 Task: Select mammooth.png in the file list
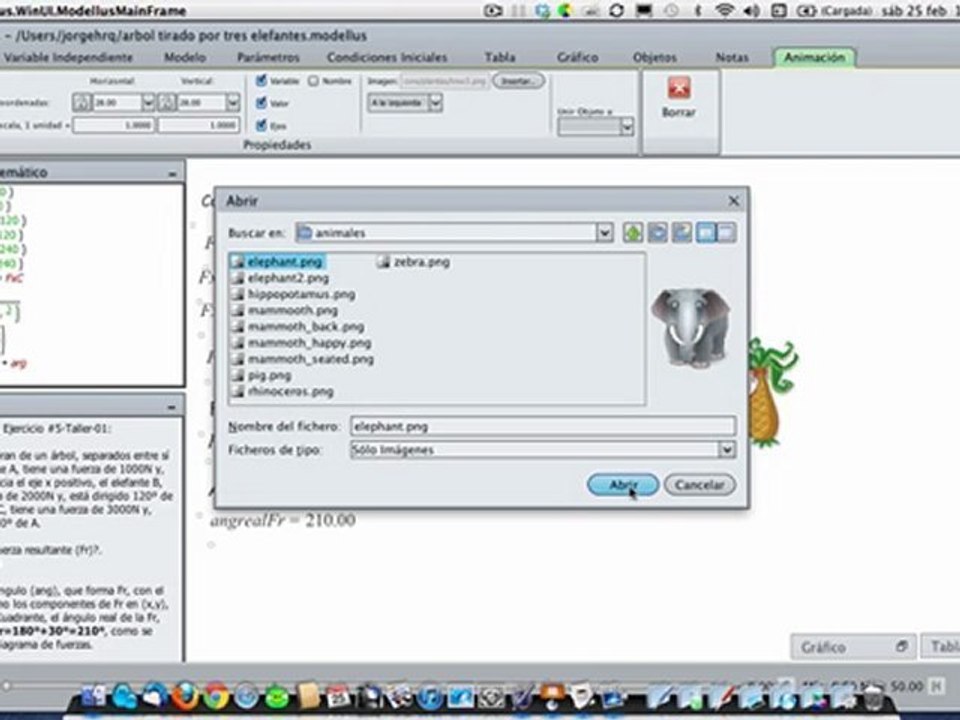(285, 310)
